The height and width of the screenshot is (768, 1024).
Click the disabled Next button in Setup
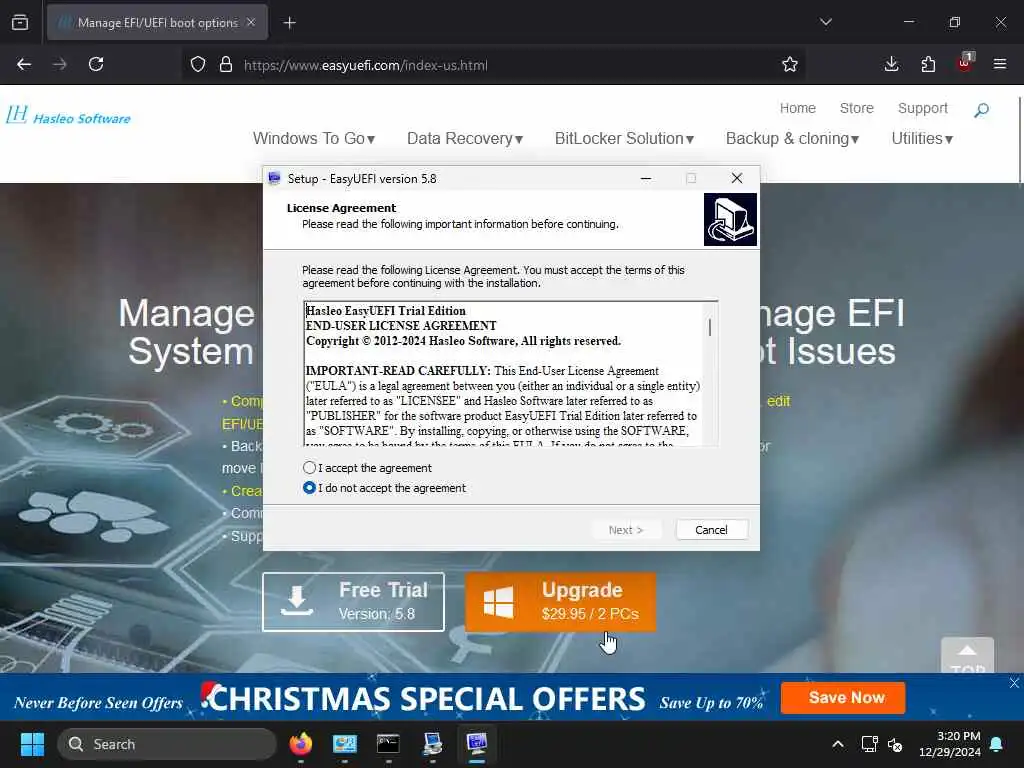(626, 530)
